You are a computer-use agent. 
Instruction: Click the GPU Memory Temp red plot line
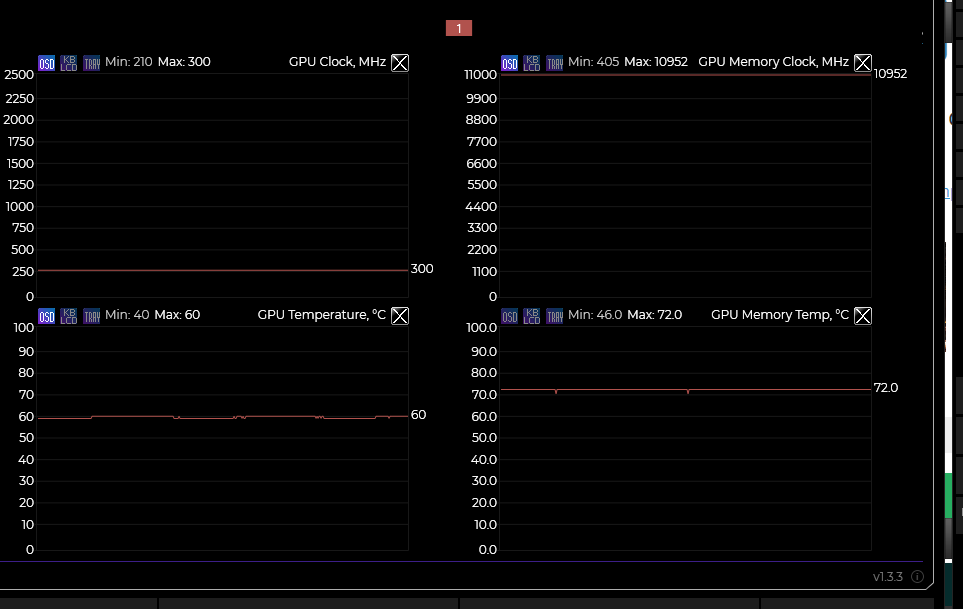[686, 389]
